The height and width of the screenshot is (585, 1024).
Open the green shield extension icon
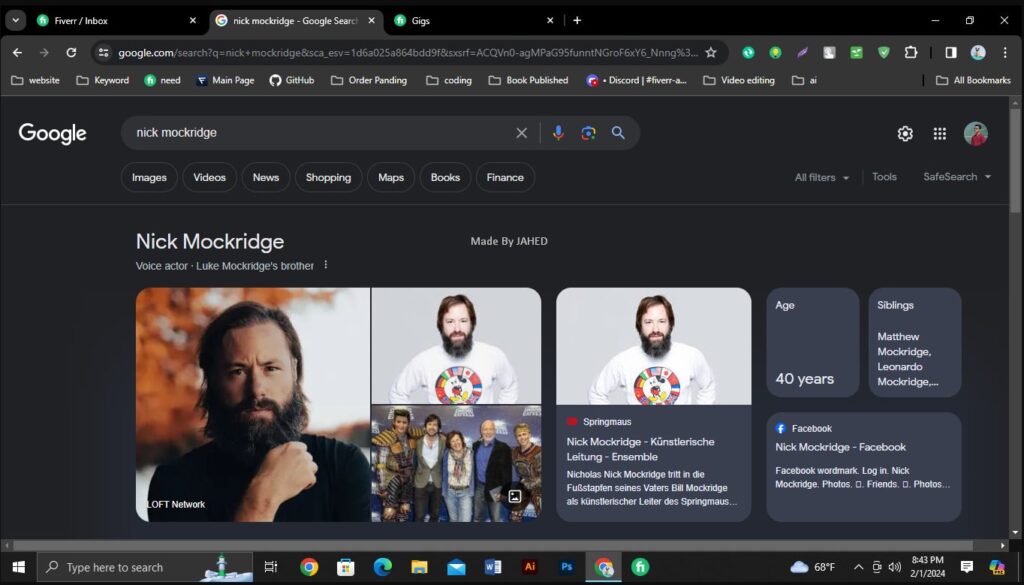[x=884, y=53]
